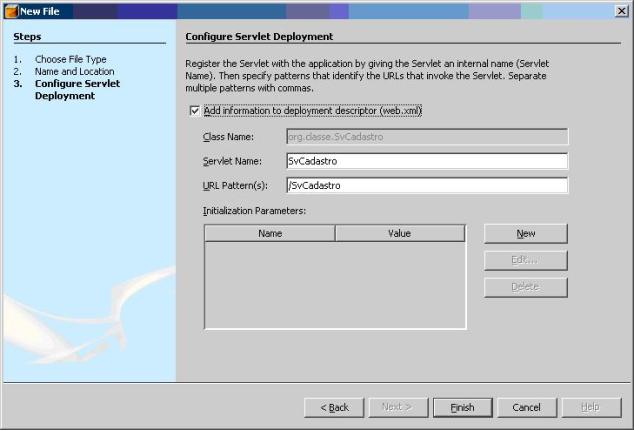The image size is (634, 430).
Task: Click the Configure Servlet Deployment heading
Action: (x=259, y=36)
